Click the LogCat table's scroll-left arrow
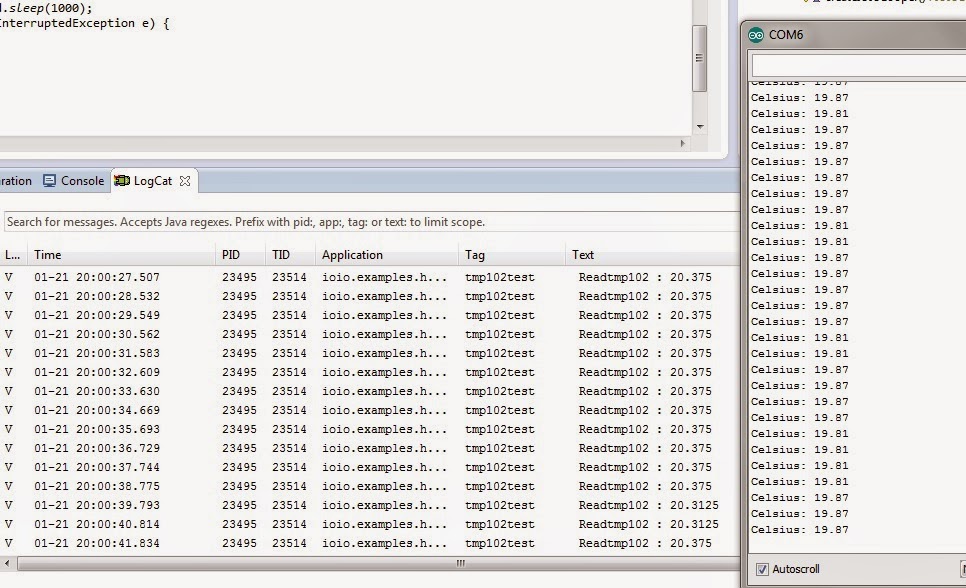Viewport: 966px width, 588px height. (x=7, y=563)
